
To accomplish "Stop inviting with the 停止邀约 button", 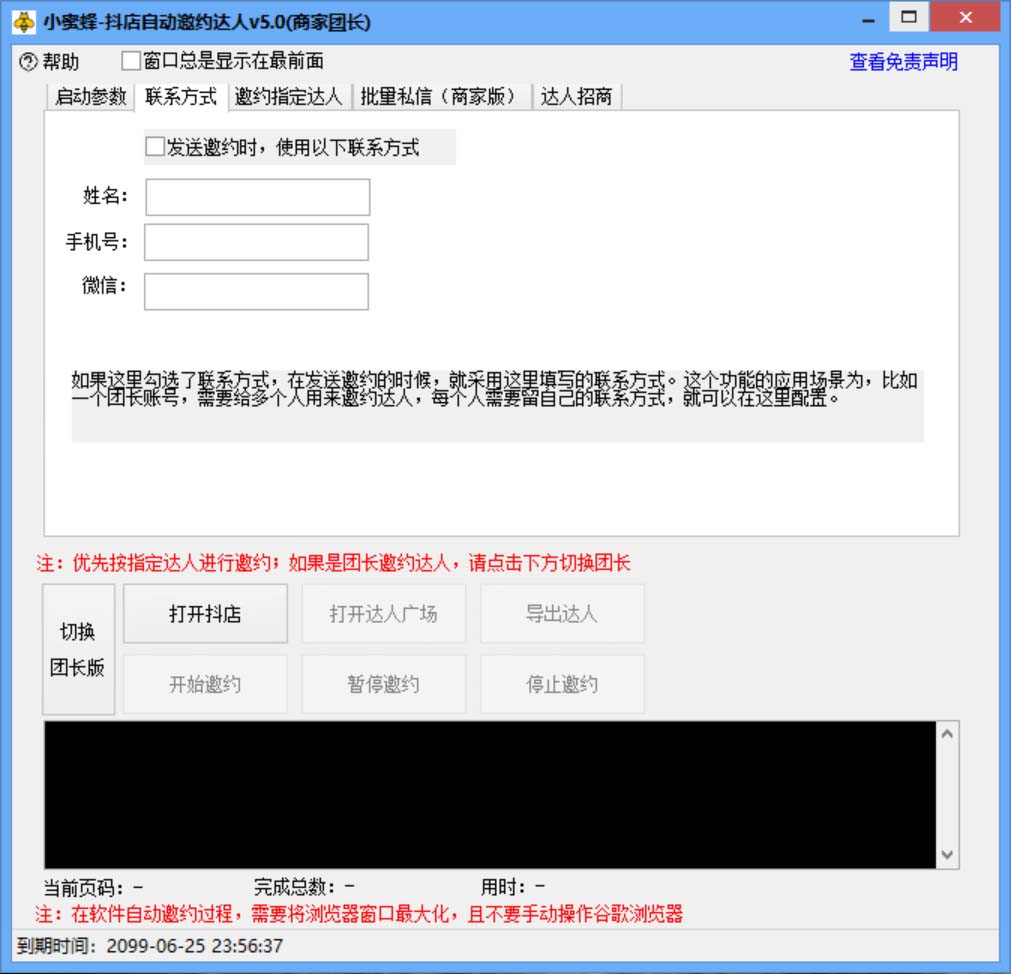I will pos(562,683).
